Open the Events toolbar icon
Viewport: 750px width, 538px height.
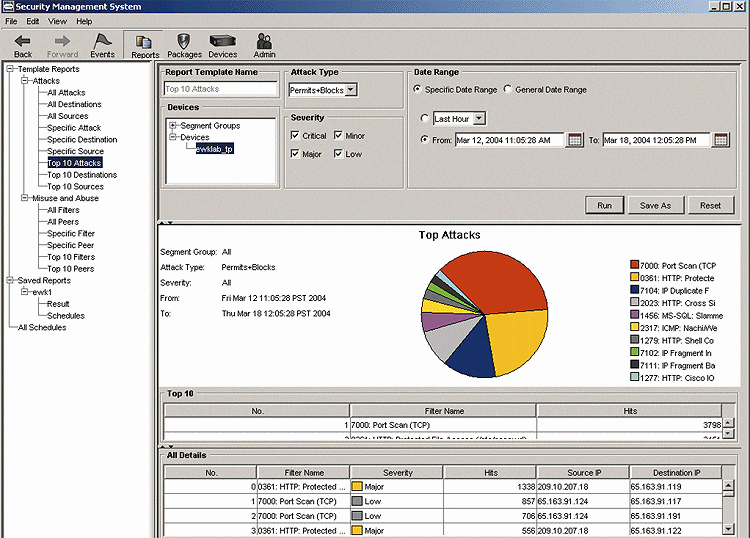click(x=102, y=43)
